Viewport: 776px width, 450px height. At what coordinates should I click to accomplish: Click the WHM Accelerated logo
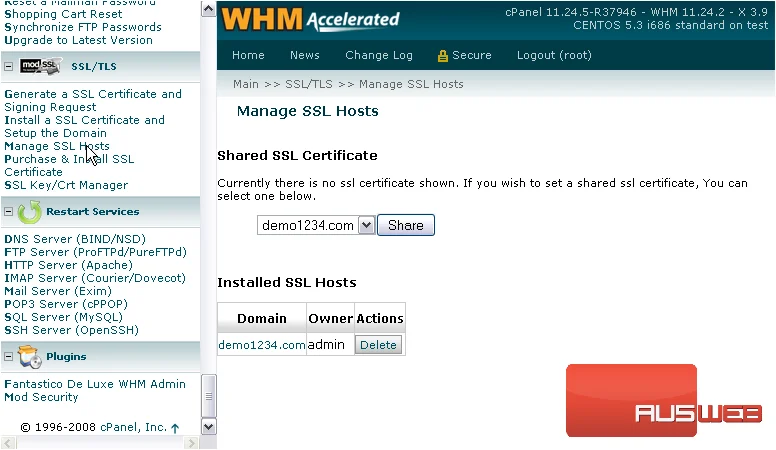310,19
